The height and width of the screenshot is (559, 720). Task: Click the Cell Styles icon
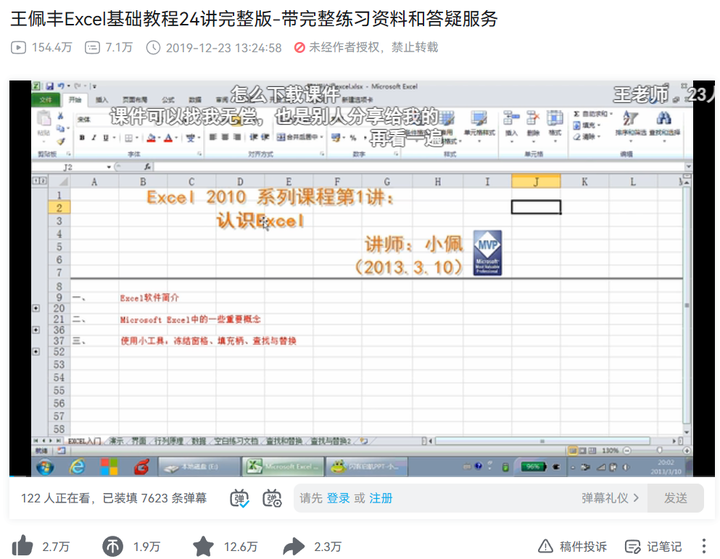[x=479, y=119]
